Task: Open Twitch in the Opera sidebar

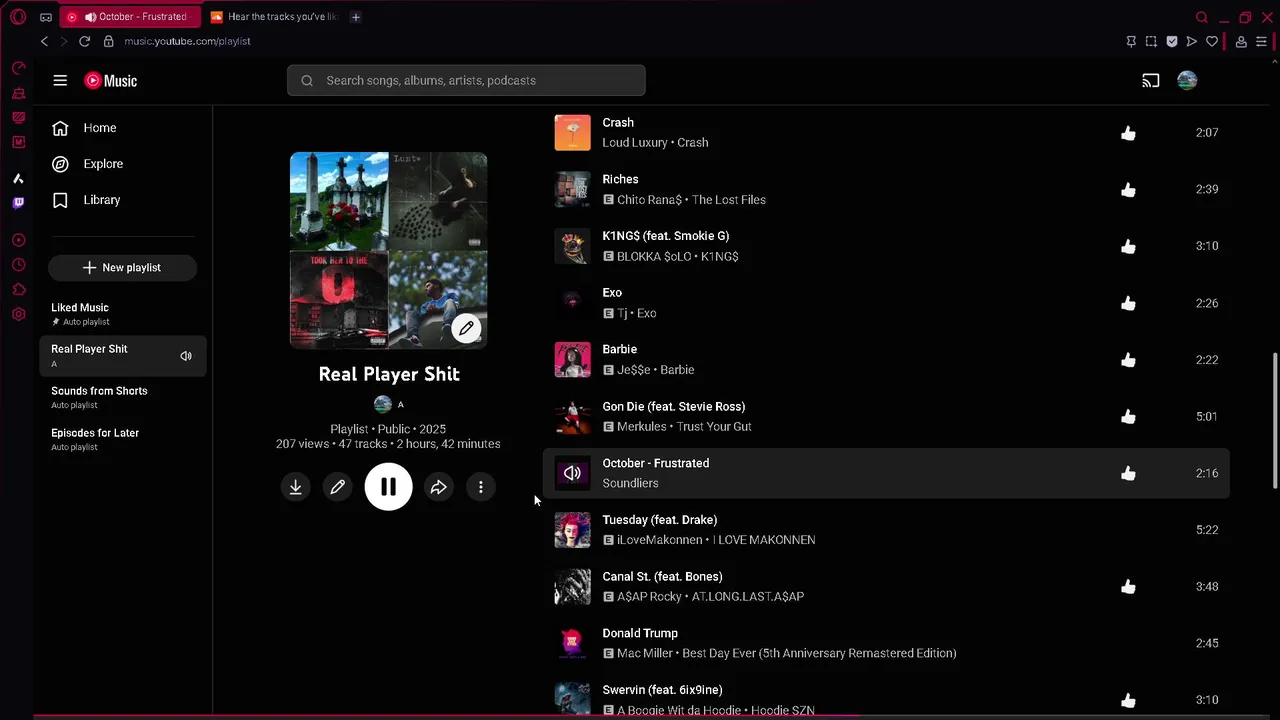Action: [x=18, y=203]
